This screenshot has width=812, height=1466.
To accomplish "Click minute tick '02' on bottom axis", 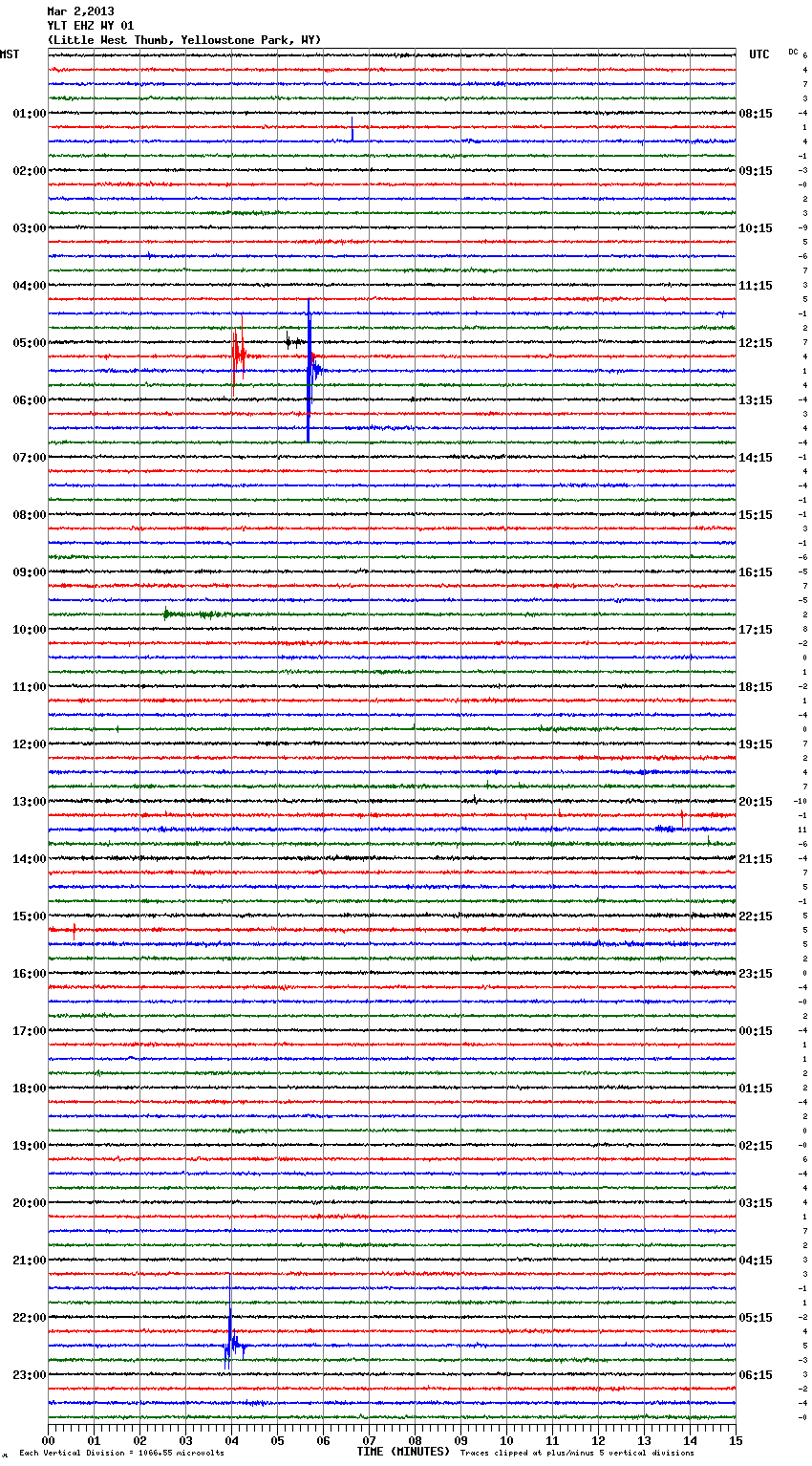I will (x=139, y=1440).
